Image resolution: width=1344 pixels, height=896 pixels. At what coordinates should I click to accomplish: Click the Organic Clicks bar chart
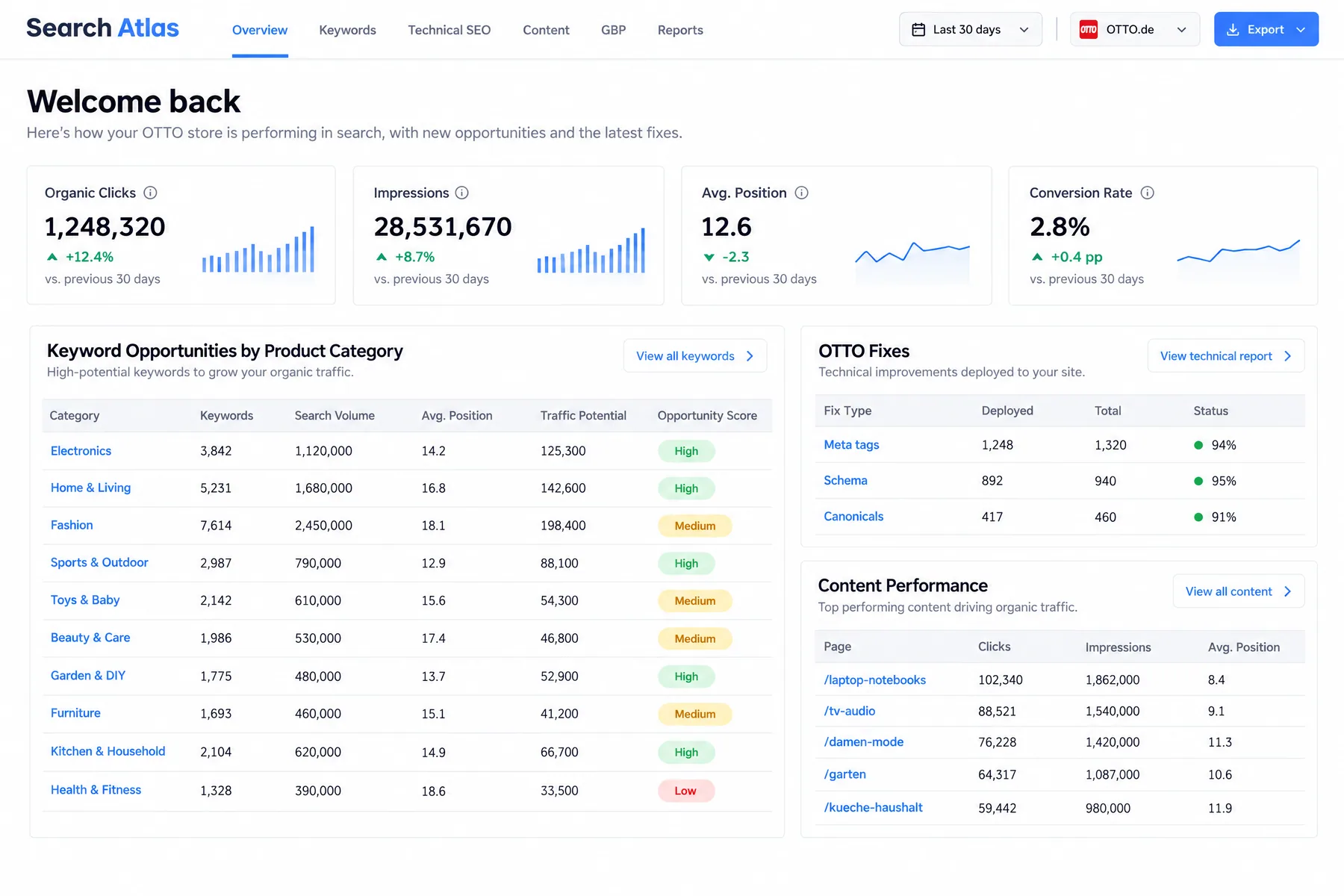pyautogui.click(x=258, y=249)
